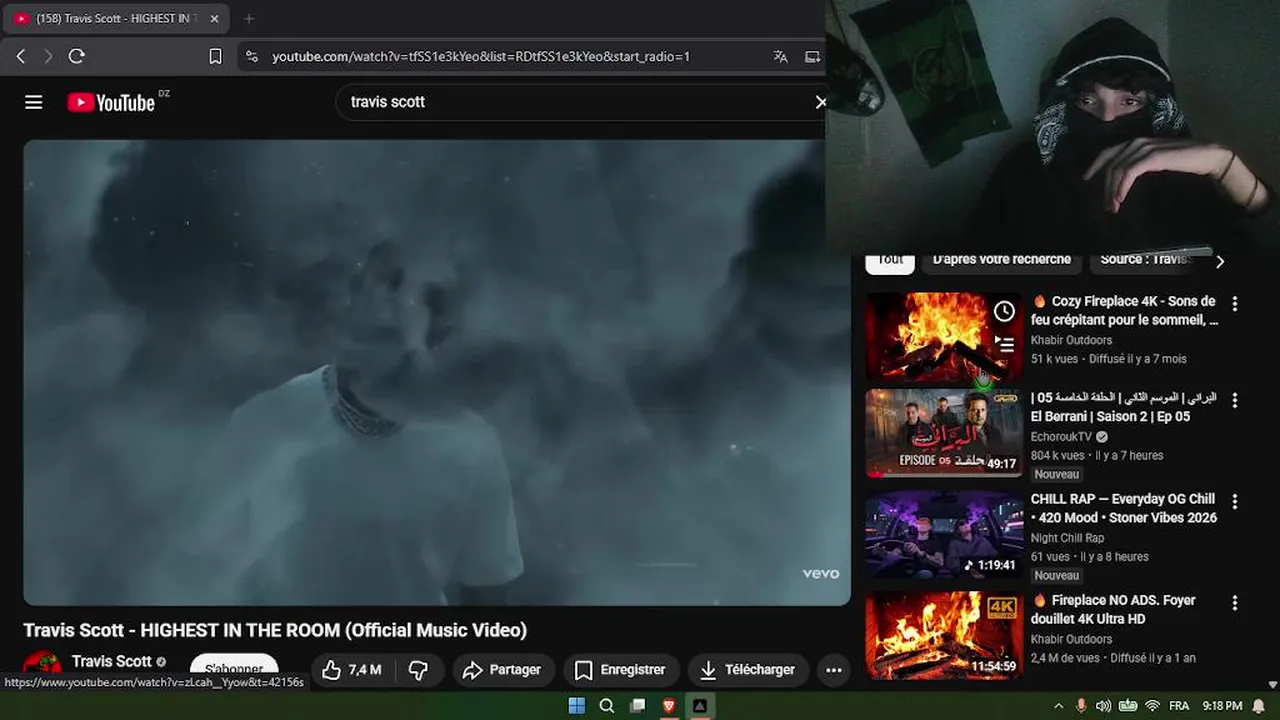Open options for El Berrani Saison 2 video
Screen dimensions: 1280x720
tap(1235, 400)
